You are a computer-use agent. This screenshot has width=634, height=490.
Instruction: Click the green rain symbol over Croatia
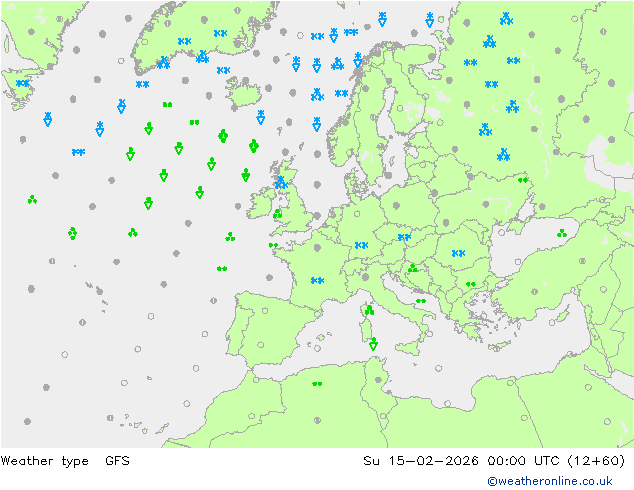pyautogui.click(x=412, y=268)
